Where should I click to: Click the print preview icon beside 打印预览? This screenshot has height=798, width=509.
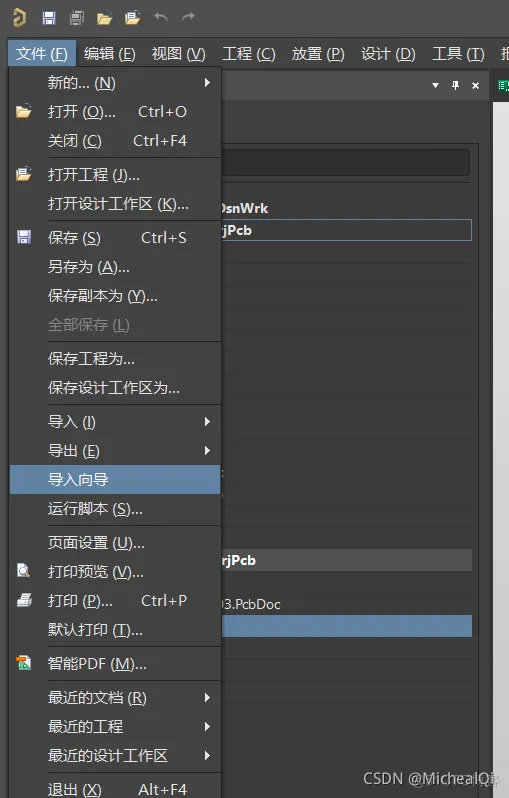coord(23,570)
